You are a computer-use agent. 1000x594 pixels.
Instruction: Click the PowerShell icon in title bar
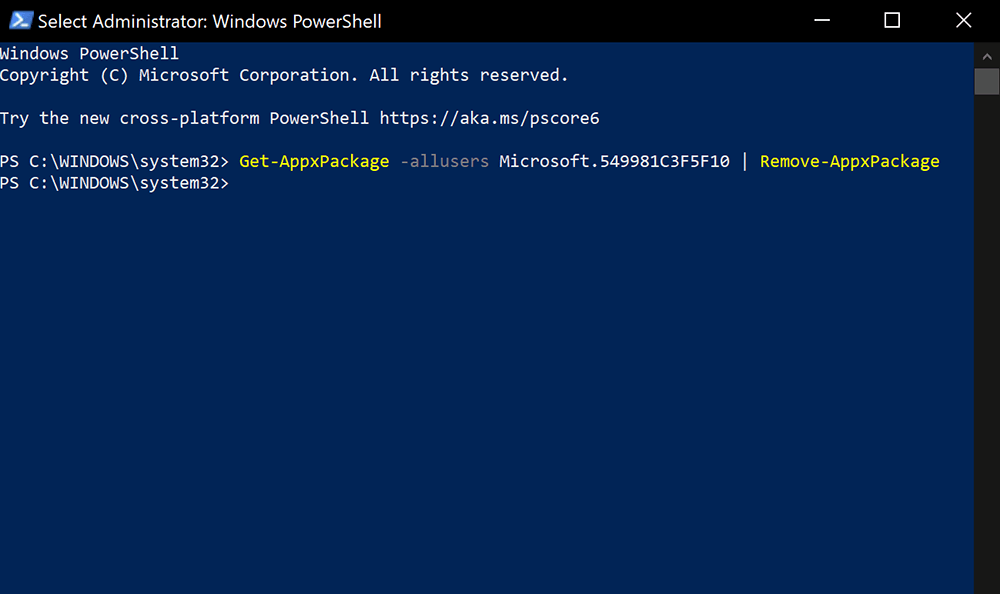point(20,20)
